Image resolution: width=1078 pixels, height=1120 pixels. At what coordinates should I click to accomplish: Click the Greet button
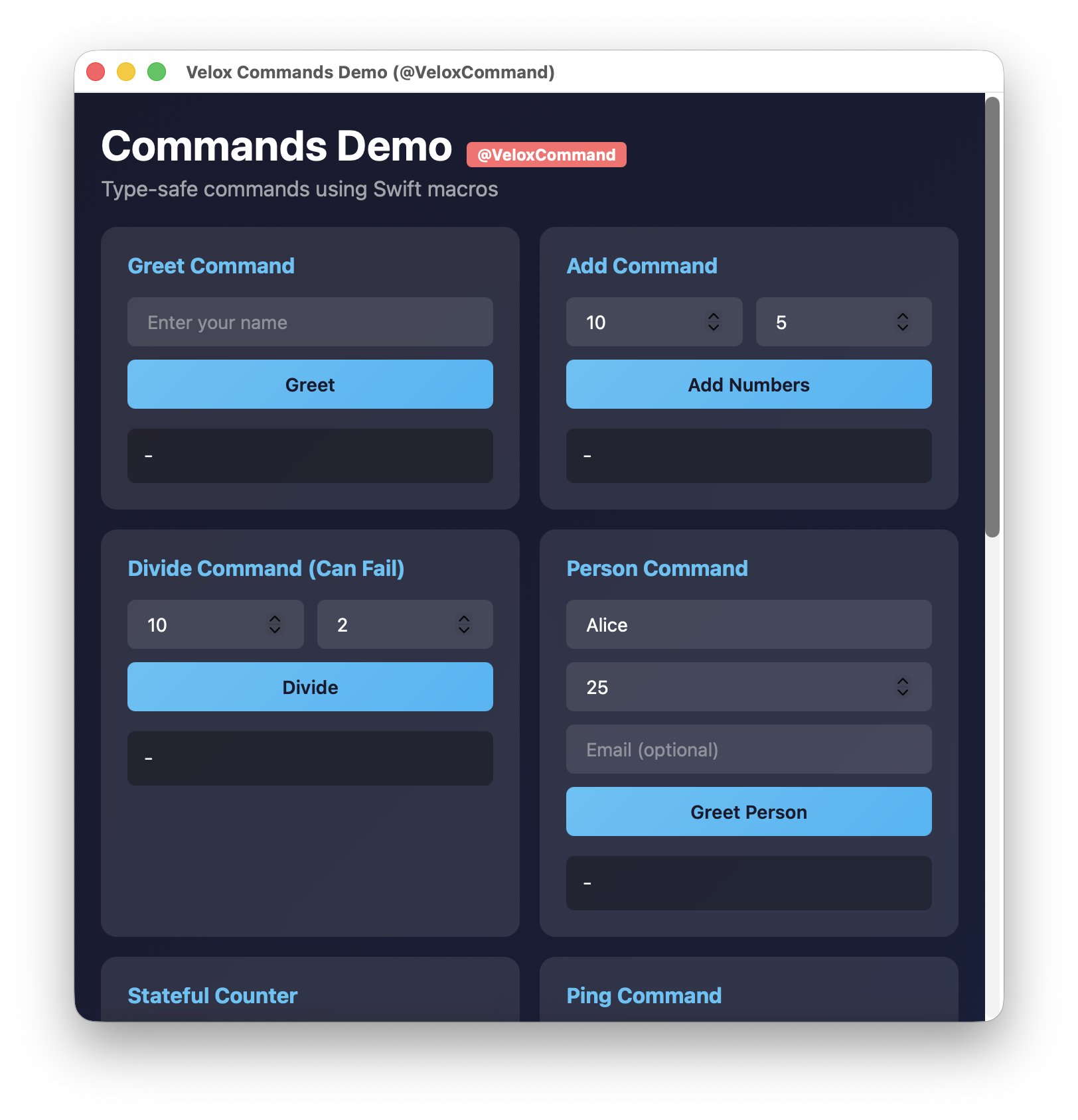coord(310,384)
